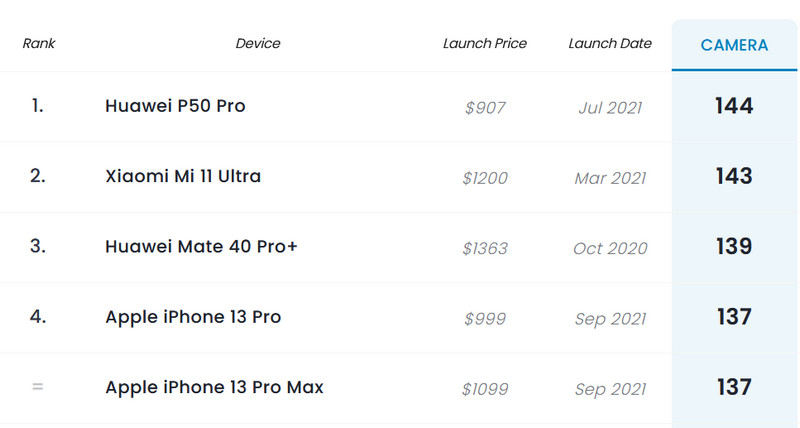
Task: Click the $1099 launch price
Action: tap(485, 388)
